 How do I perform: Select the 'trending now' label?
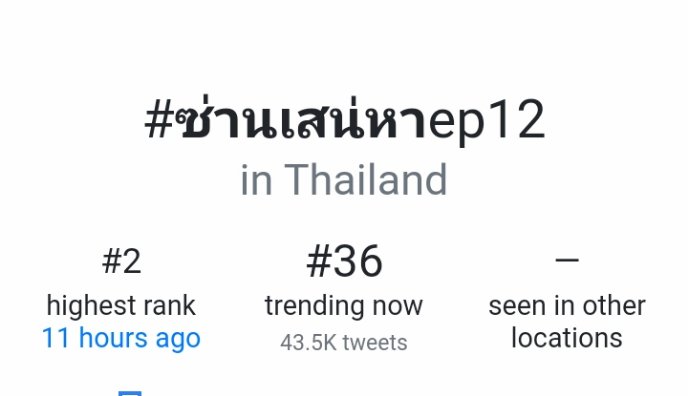tap(344, 306)
